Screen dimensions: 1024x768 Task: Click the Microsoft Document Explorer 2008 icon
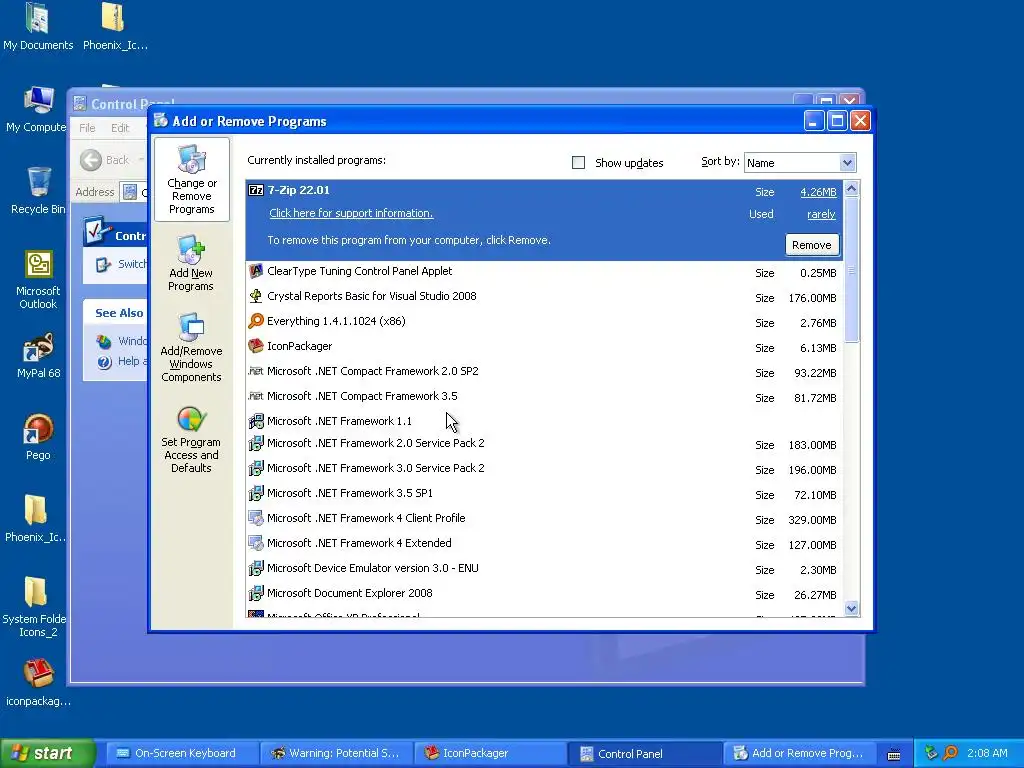pos(256,593)
